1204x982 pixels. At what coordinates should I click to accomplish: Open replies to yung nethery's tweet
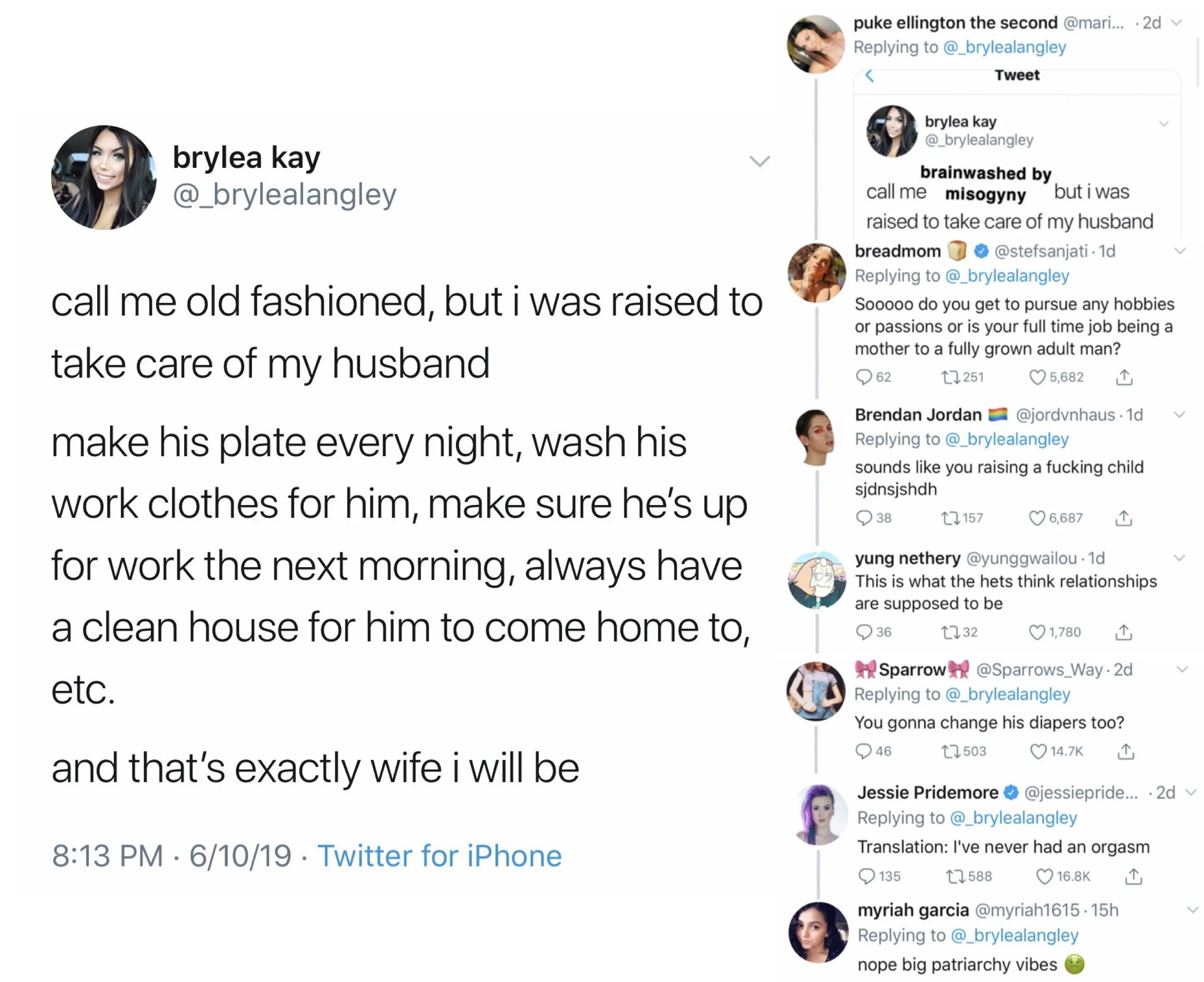[864, 632]
